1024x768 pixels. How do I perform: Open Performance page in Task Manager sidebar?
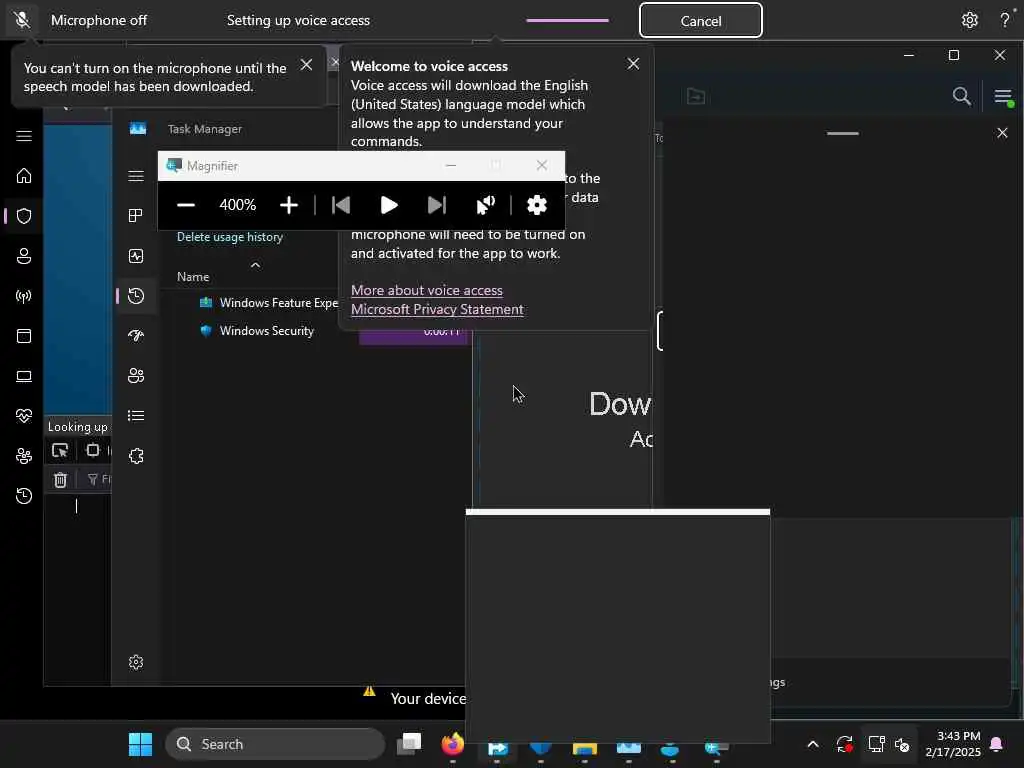click(136, 256)
